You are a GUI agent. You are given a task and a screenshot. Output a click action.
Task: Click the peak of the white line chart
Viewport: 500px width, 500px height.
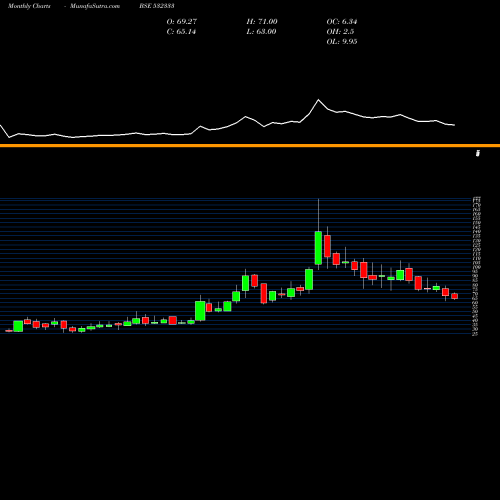click(318, 100)
